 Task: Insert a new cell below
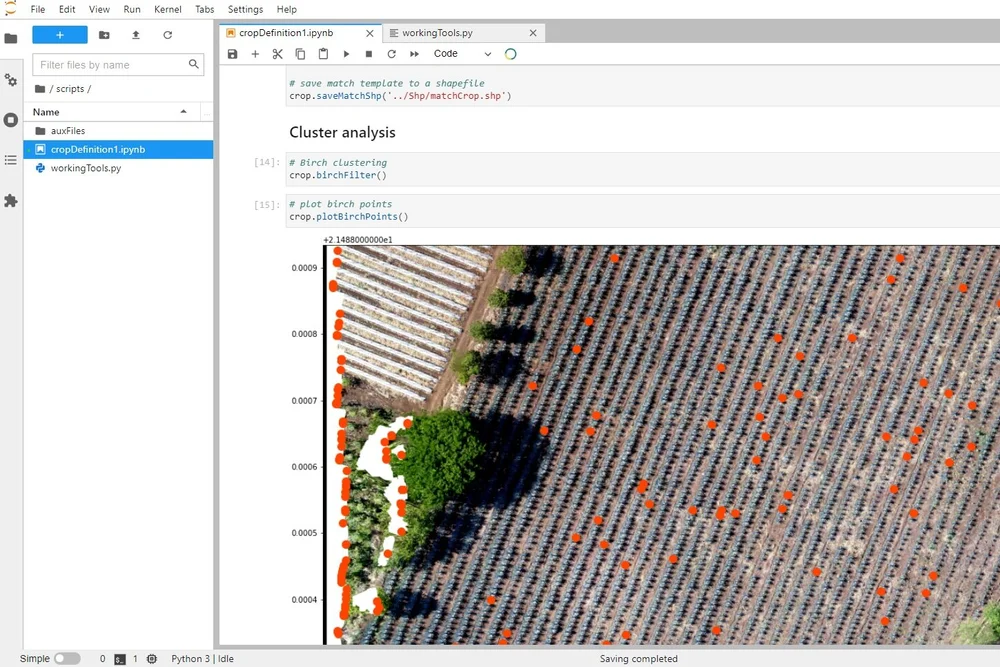point(254,53)
